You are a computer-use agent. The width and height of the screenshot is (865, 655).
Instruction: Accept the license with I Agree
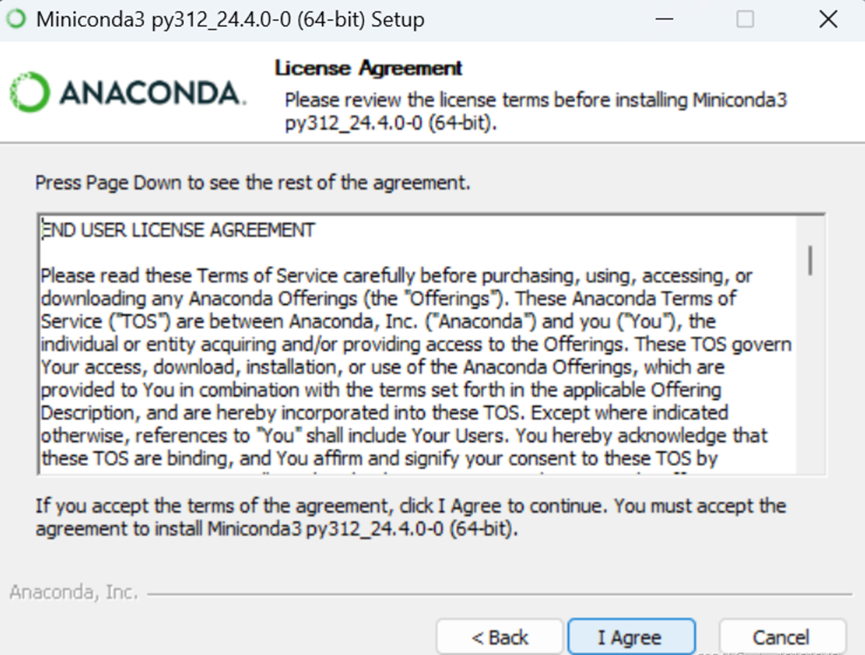coord(631,637)
